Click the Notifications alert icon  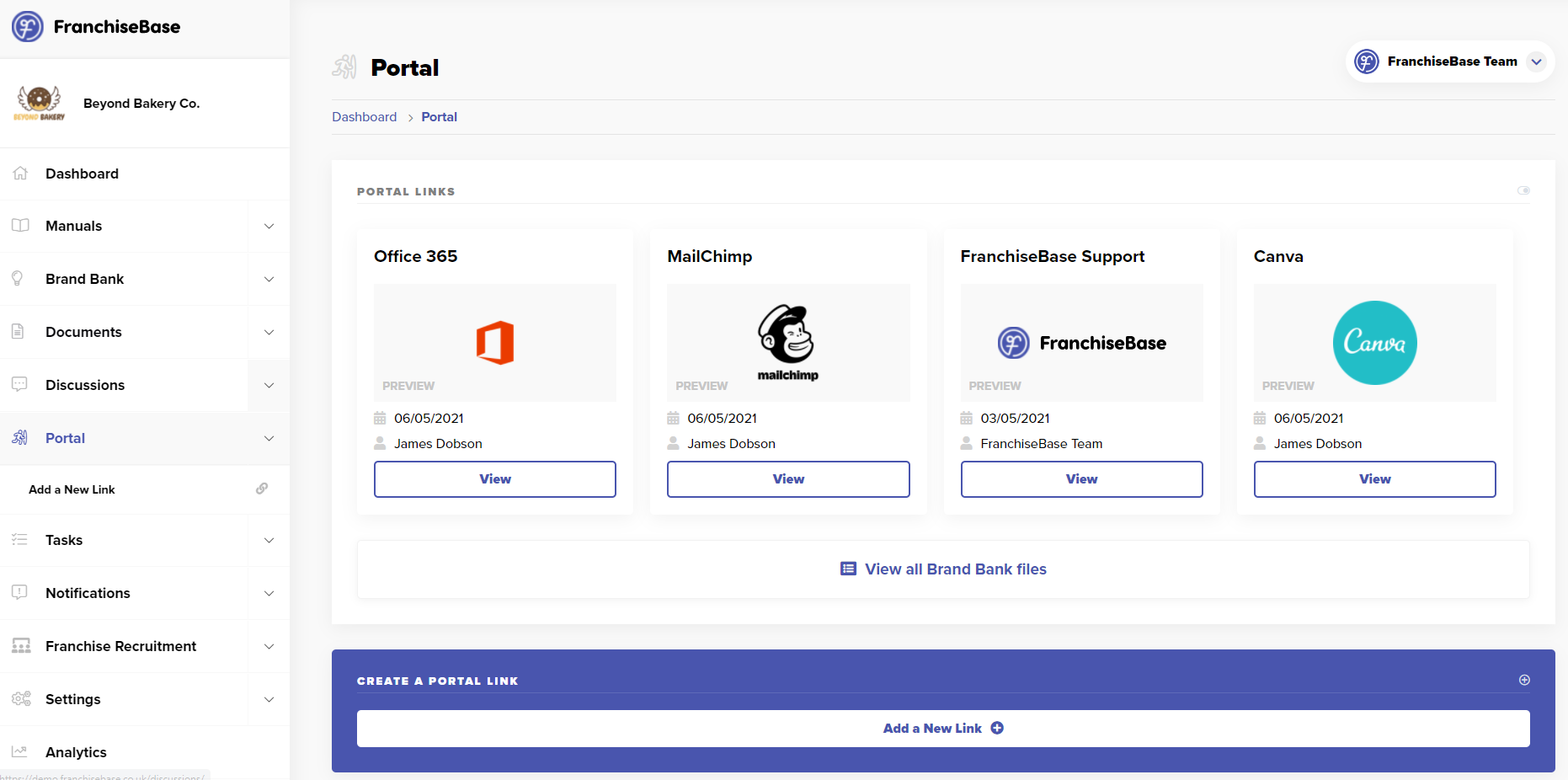(x=19, y=592)
